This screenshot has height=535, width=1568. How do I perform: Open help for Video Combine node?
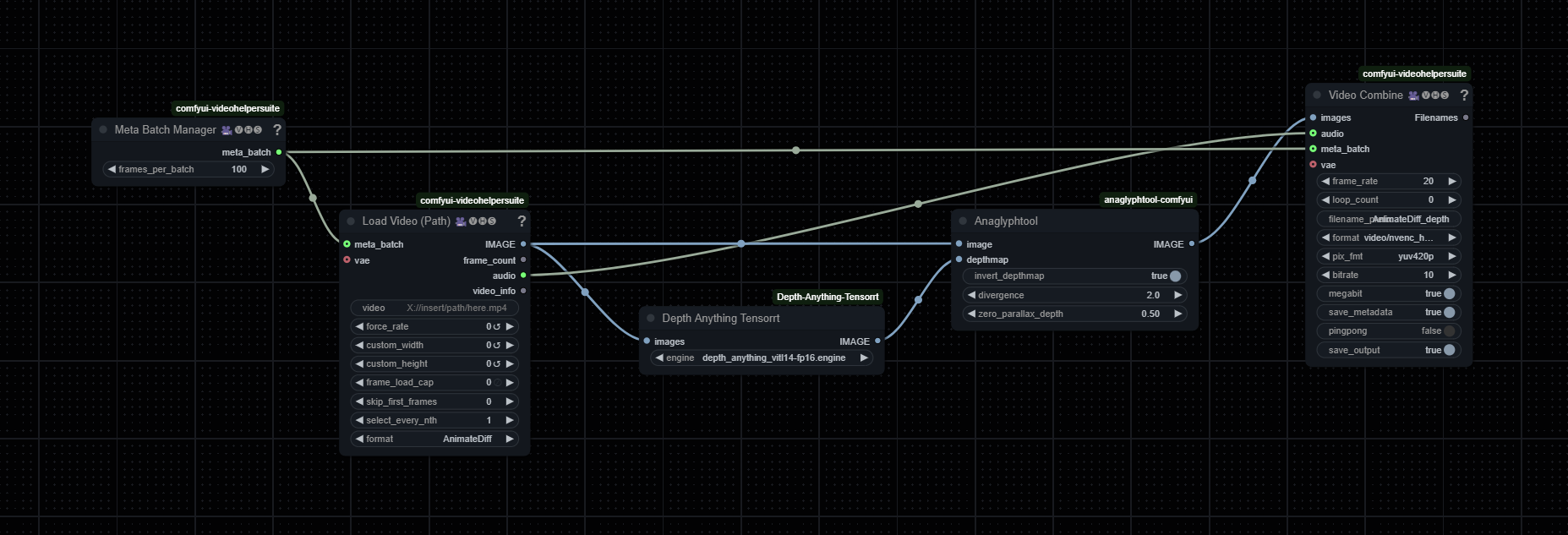1464,95
